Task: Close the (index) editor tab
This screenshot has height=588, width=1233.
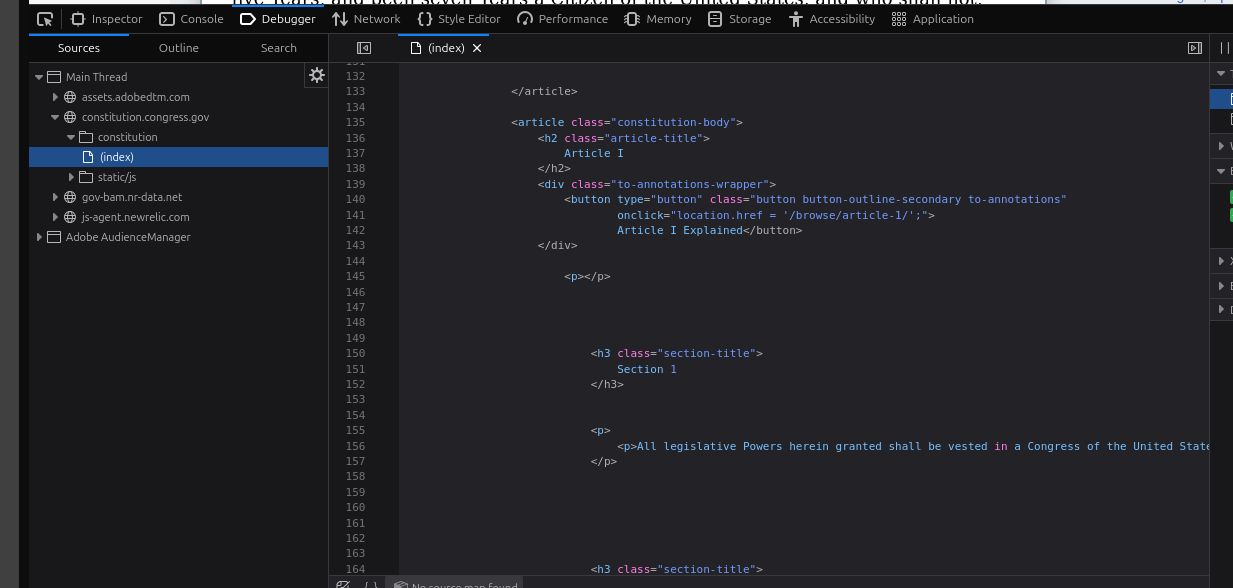Action: pyautogui.click(x=477, y=48)
